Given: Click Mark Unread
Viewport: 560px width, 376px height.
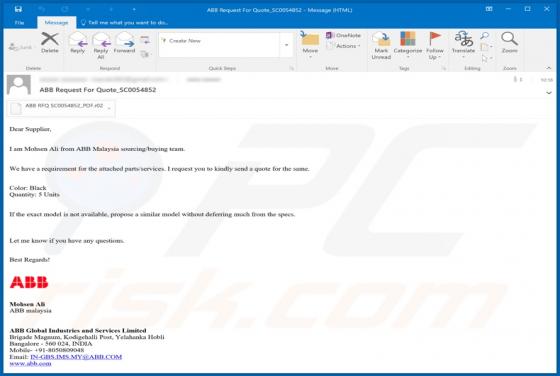Looking at the screenshot, I should point(381,45).
